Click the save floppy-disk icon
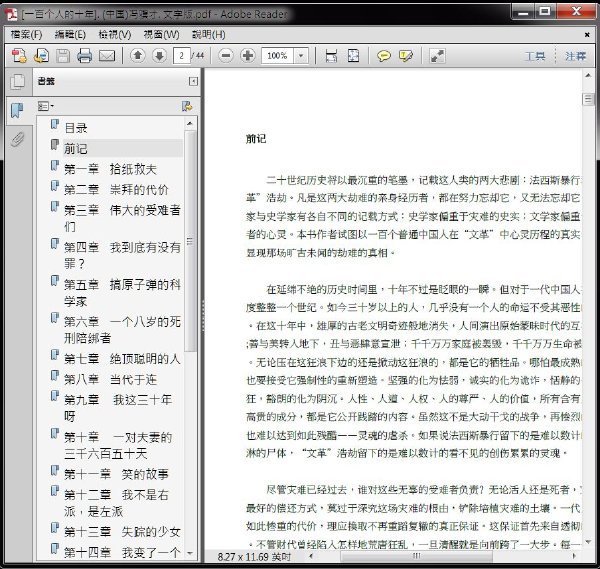This screenshot has height=569, width=600. (x=63, y=56)
